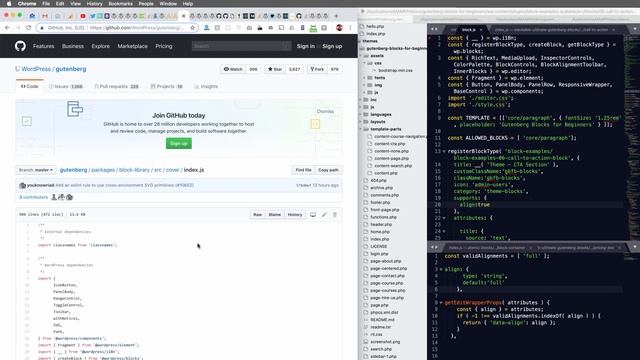This screenshot has width=640, height=360.
Task: Open Features in GitHub header
Action: (44, 46)
